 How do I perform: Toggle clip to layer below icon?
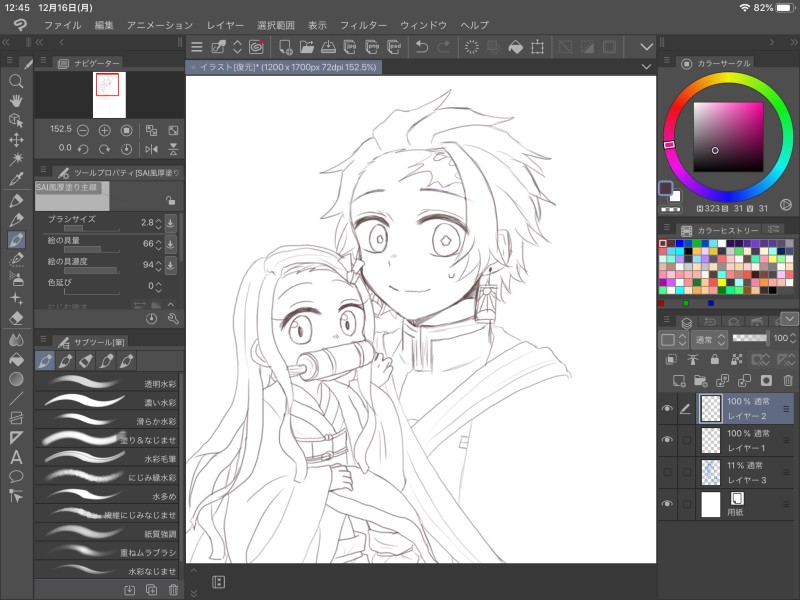click(671, 360)
